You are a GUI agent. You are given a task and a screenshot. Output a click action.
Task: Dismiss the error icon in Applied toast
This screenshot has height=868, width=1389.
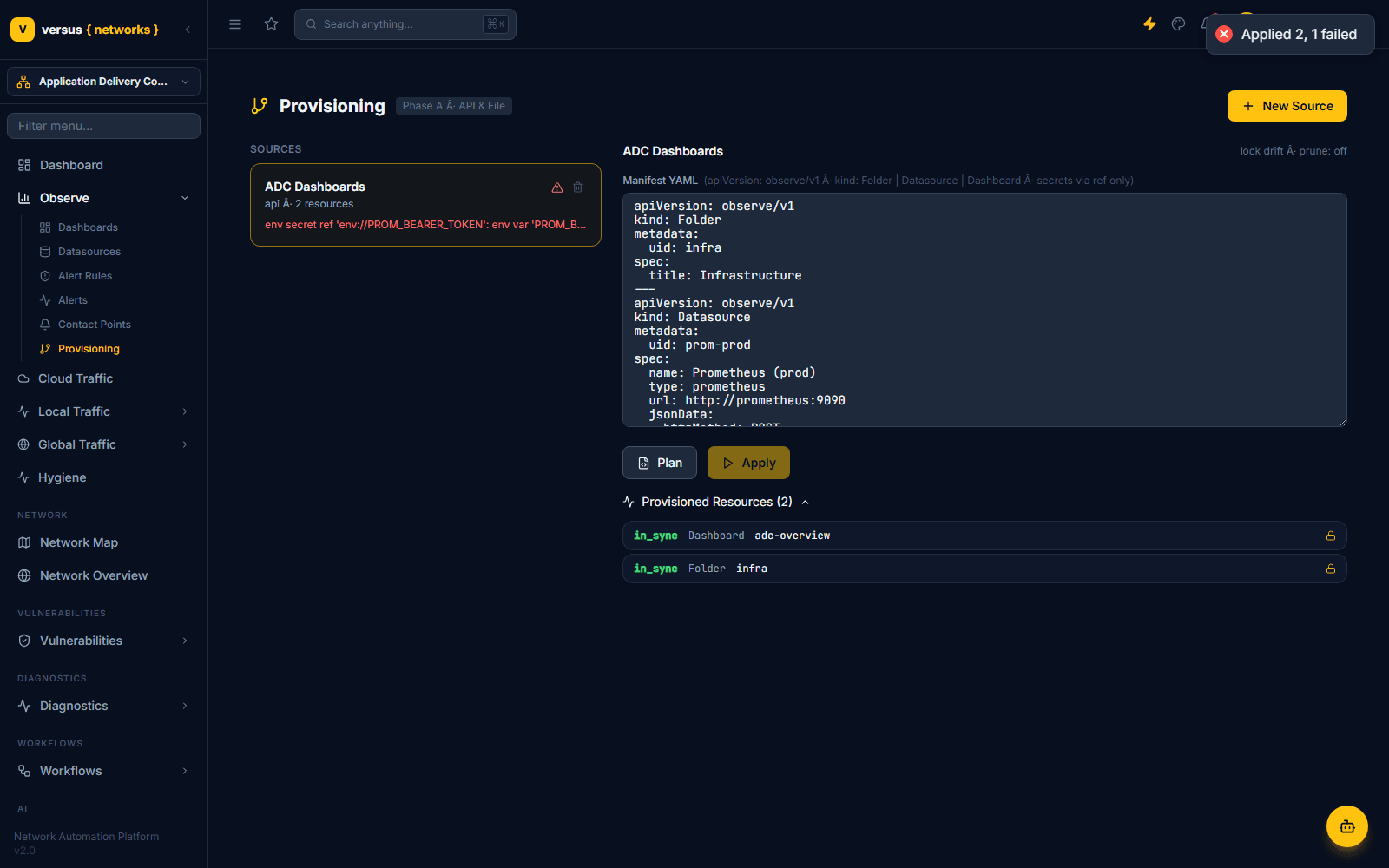pos(1224,34)
